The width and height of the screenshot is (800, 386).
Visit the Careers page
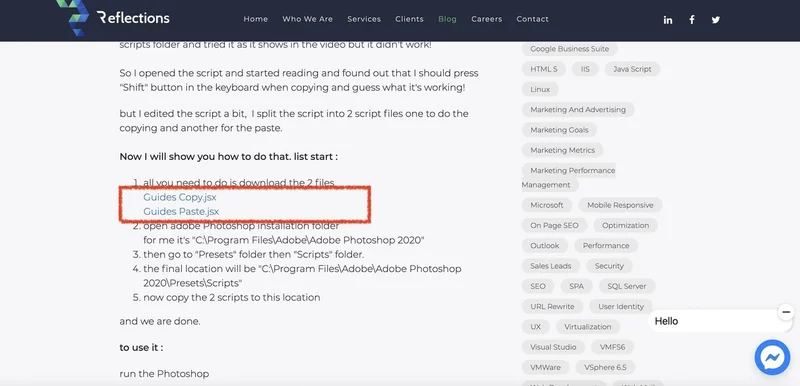(487, 19)
